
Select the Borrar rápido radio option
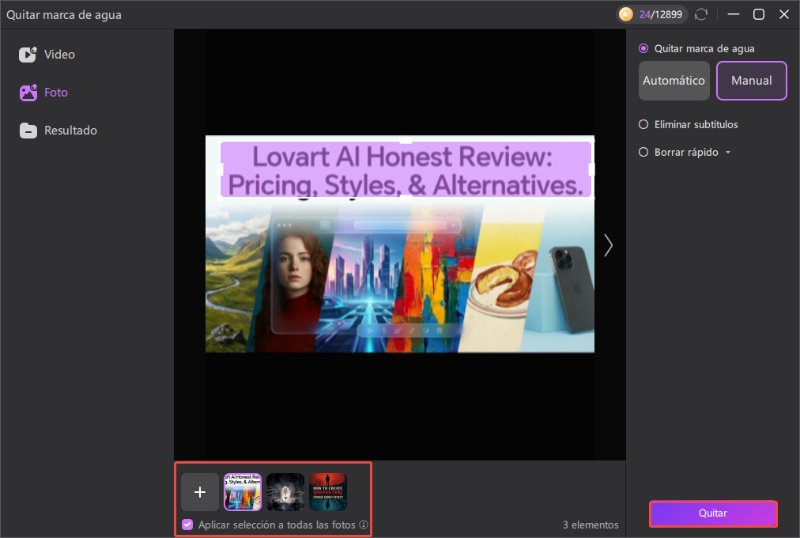(644, 153)
